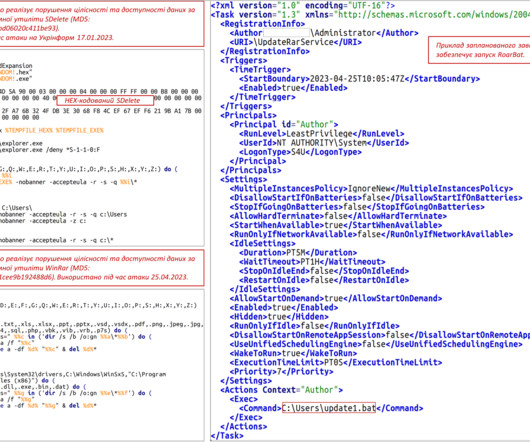Click the closing Task tag

click(x=227, y=436)
